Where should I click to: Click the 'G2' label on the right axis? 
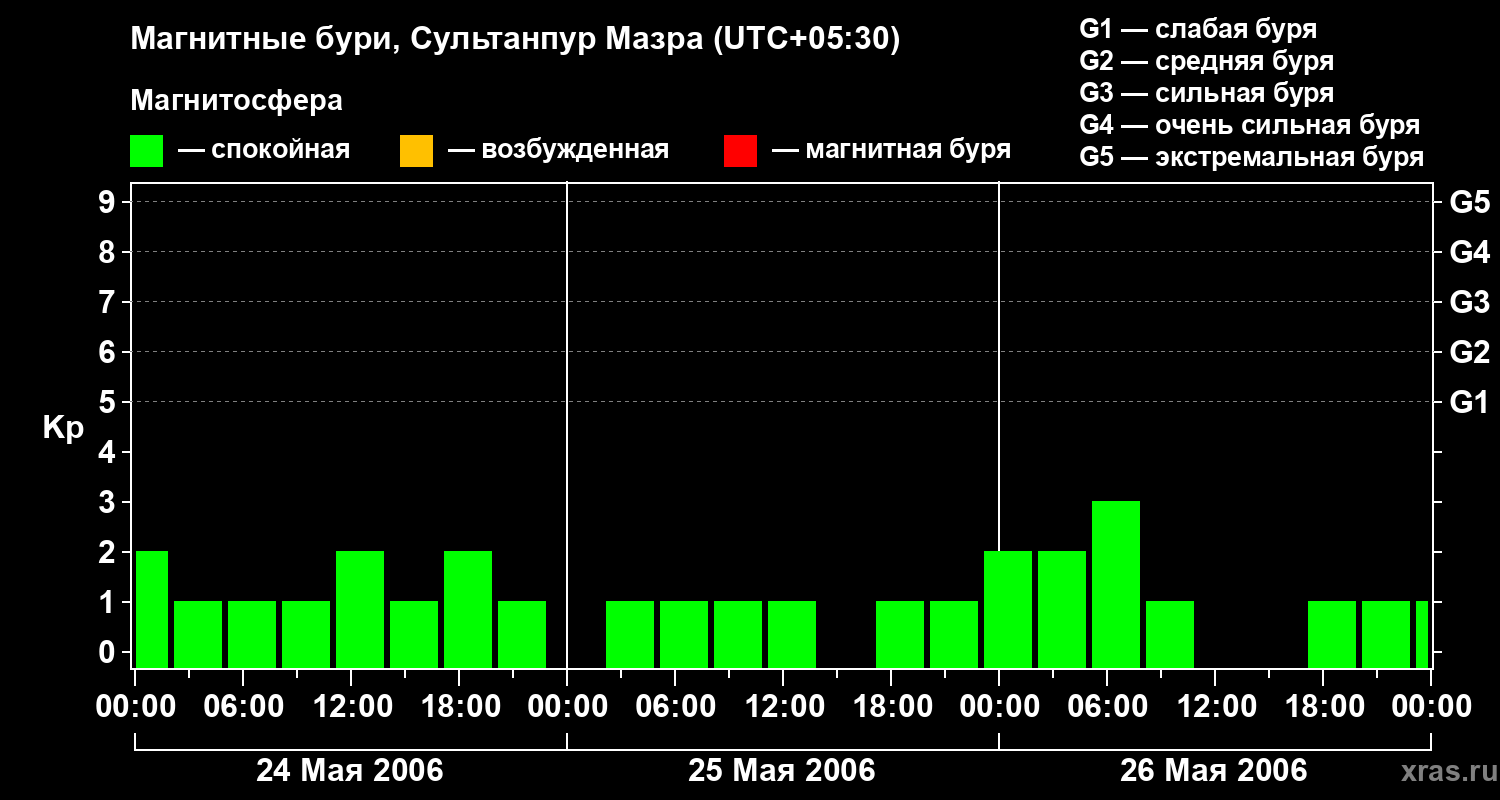[x=1469, y=352]
